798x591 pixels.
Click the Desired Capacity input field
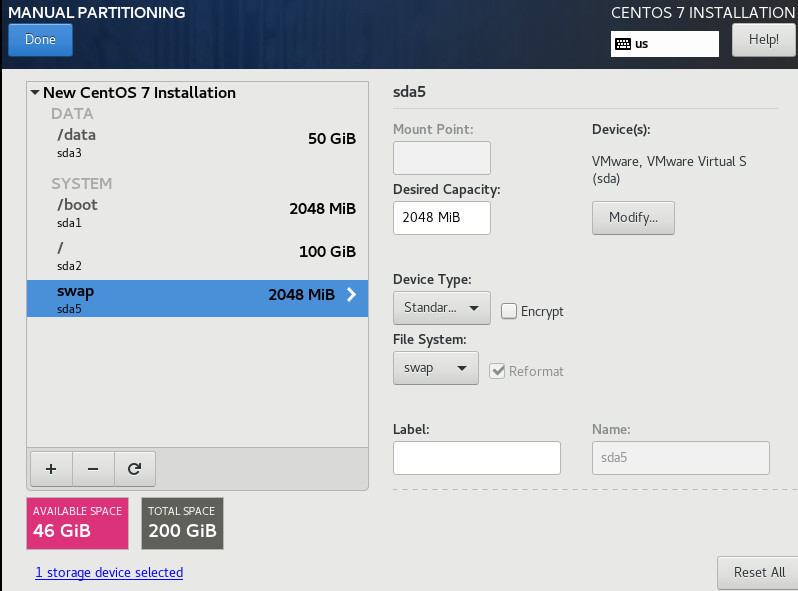(441, 218)
